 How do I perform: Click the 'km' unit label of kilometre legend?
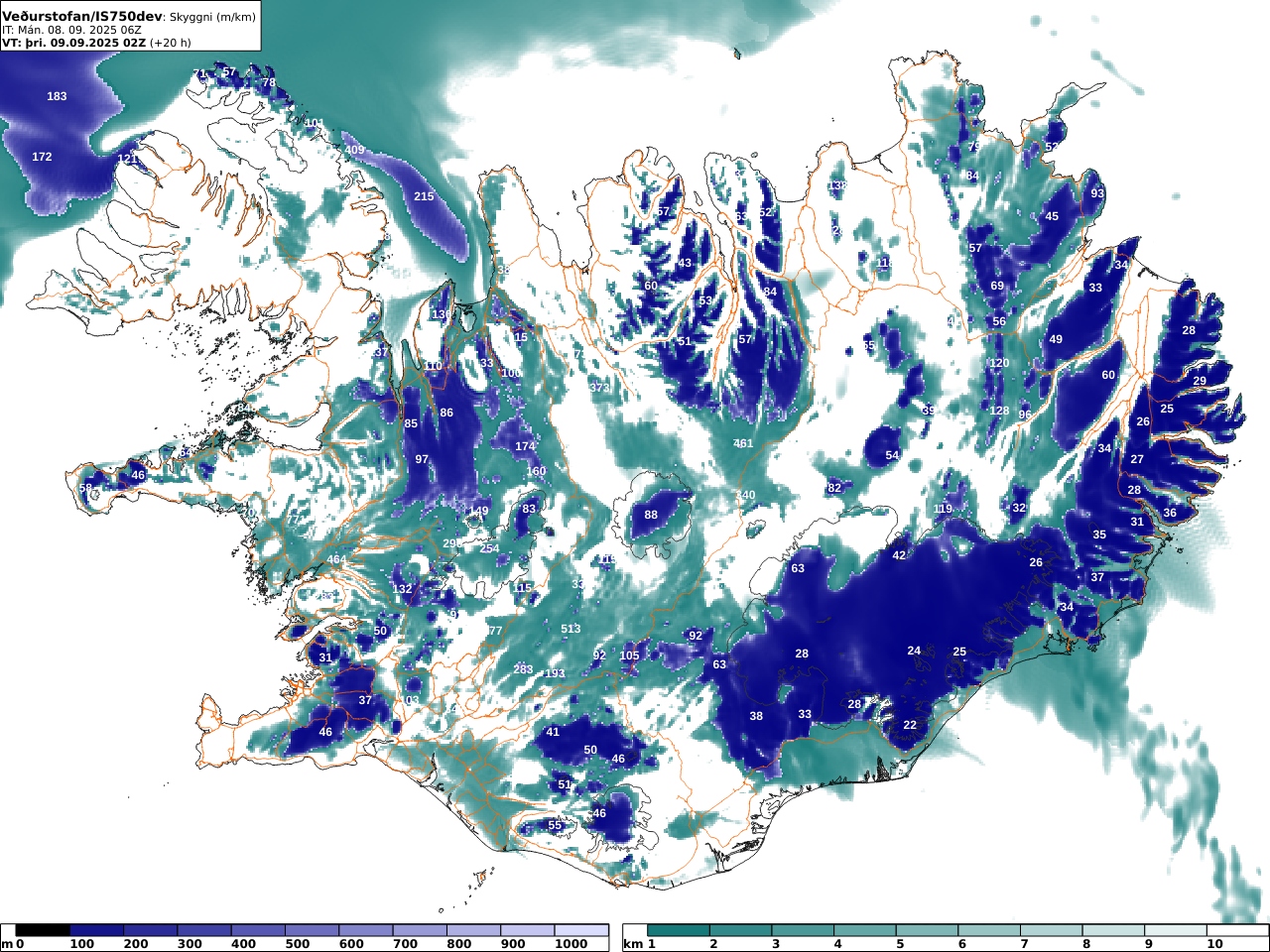[633, 944]
